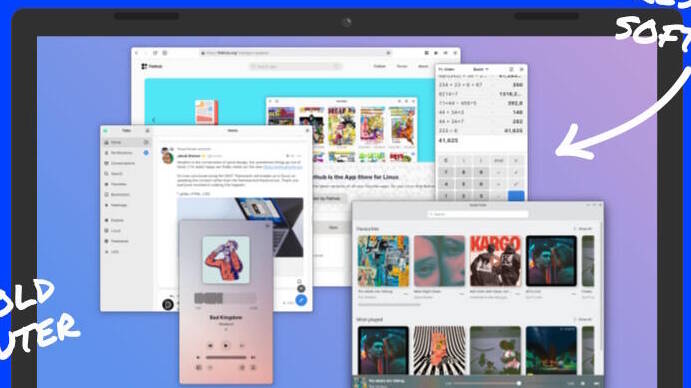Image resolution: width=691 pixels, height=388 pixels.
Task: Click the play button in music player
Action: click(226, 346)
